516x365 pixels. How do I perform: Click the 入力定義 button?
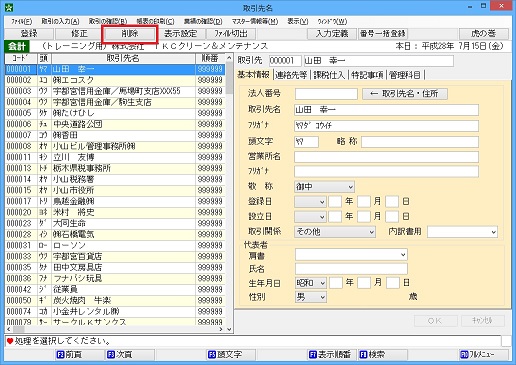coord(332,34)
